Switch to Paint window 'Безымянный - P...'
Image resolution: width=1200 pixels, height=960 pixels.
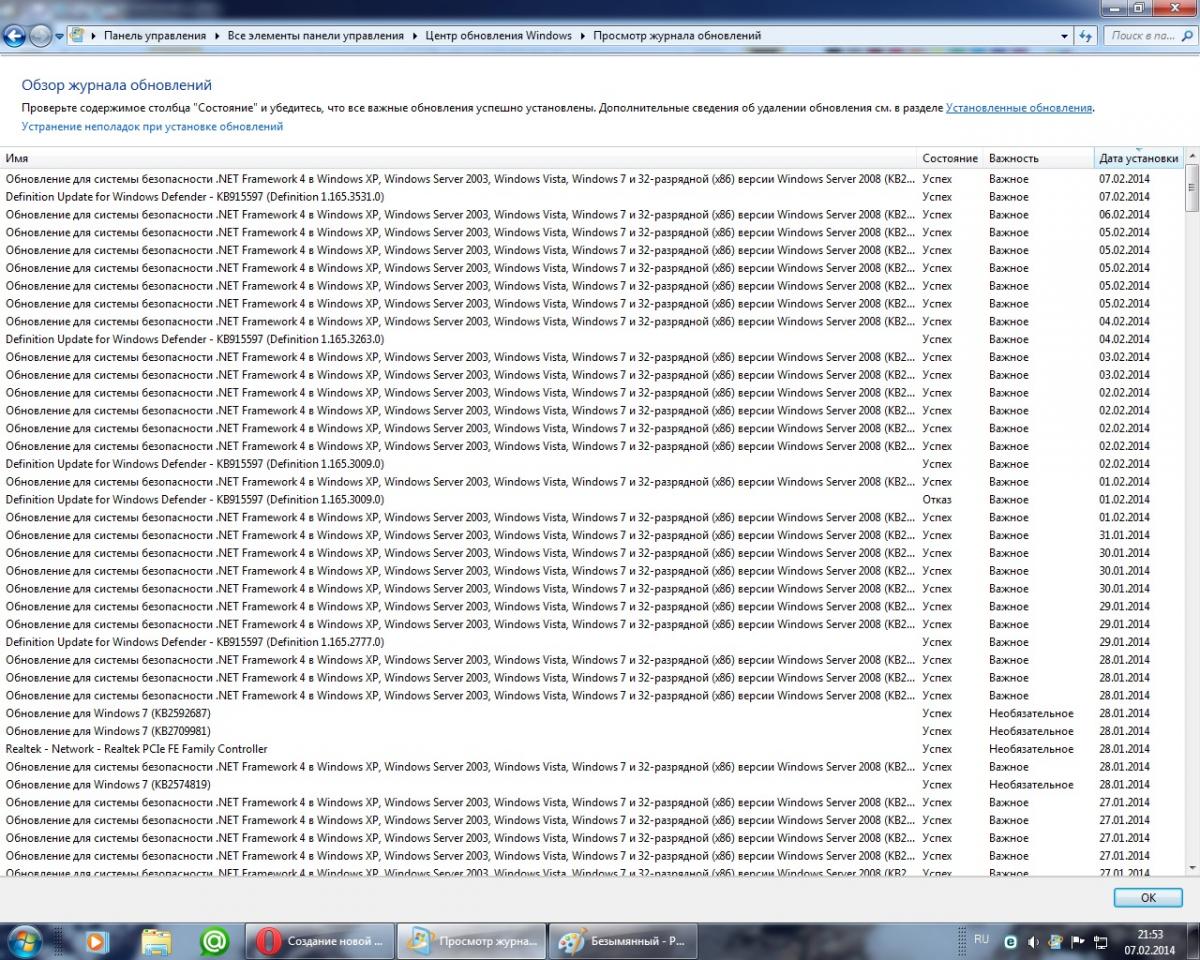point(623,941)
